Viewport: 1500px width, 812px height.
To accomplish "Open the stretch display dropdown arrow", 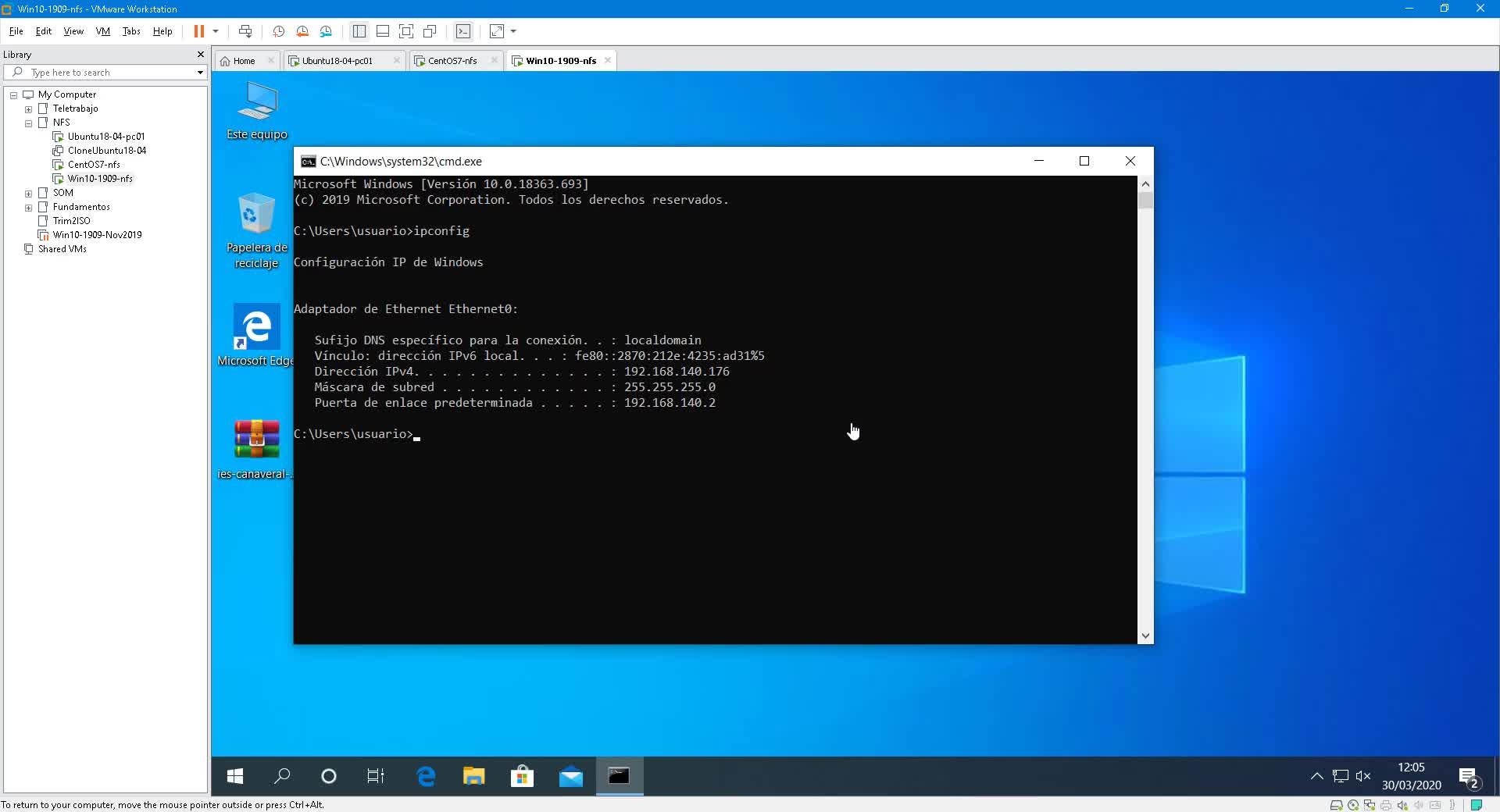I will click(513, 31).
